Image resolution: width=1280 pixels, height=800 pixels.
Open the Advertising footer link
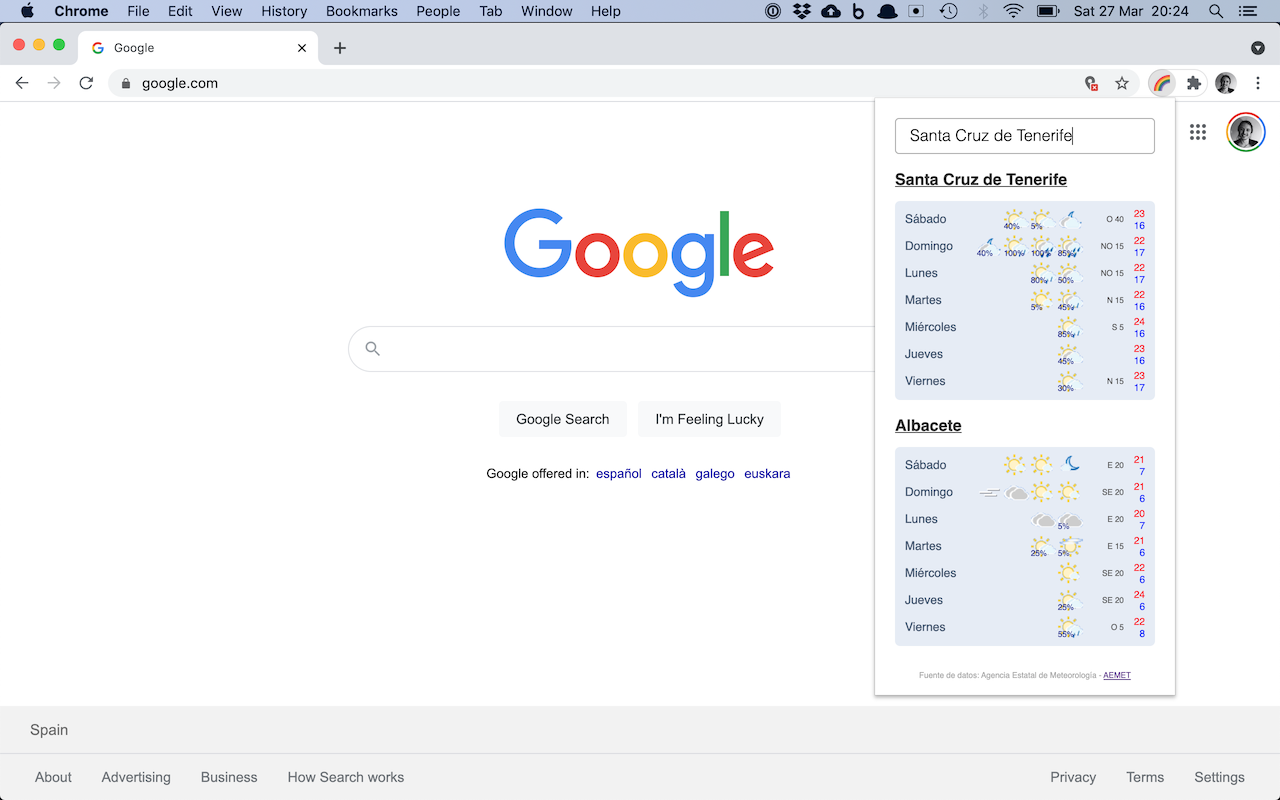pos(136,777)
